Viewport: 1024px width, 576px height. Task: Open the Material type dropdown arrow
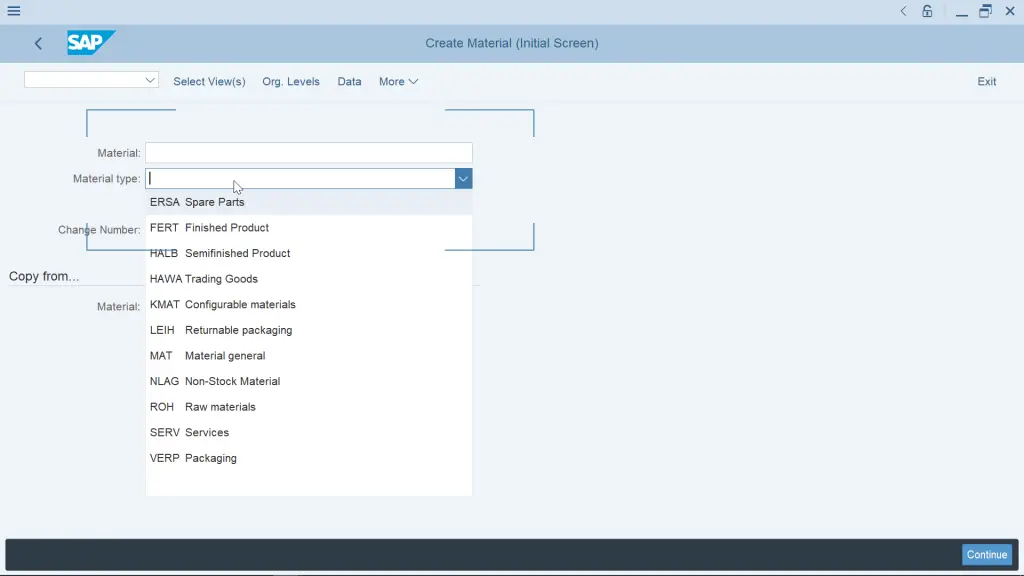462,177
